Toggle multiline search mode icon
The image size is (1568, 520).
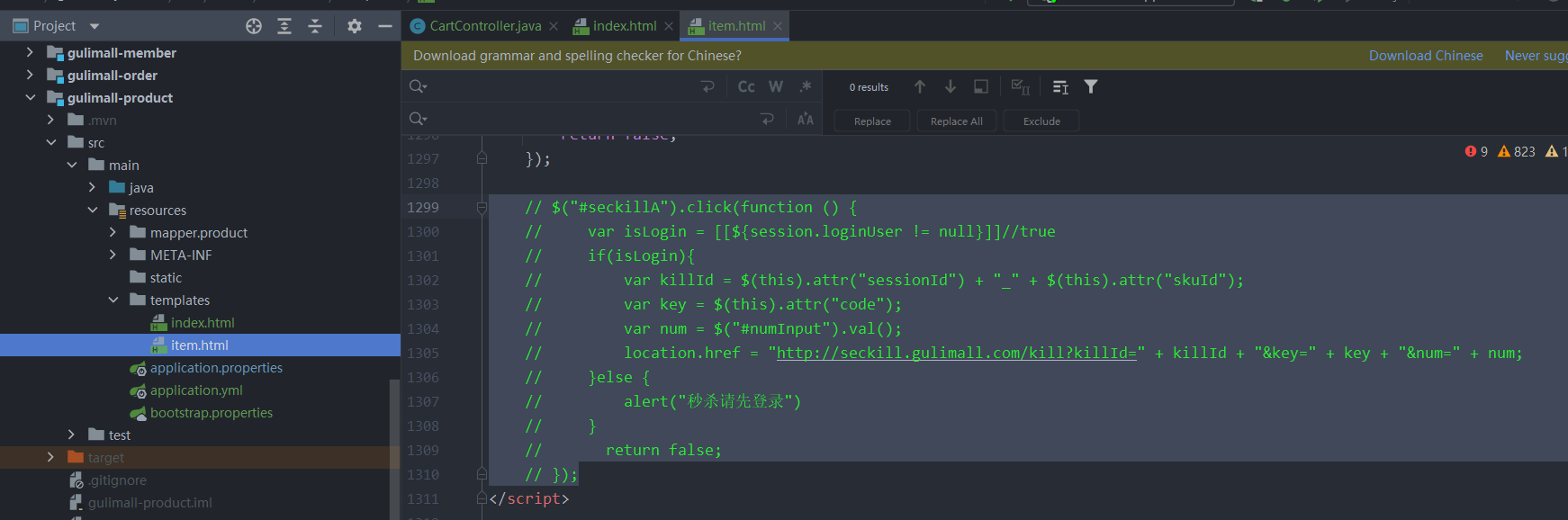1060,86
